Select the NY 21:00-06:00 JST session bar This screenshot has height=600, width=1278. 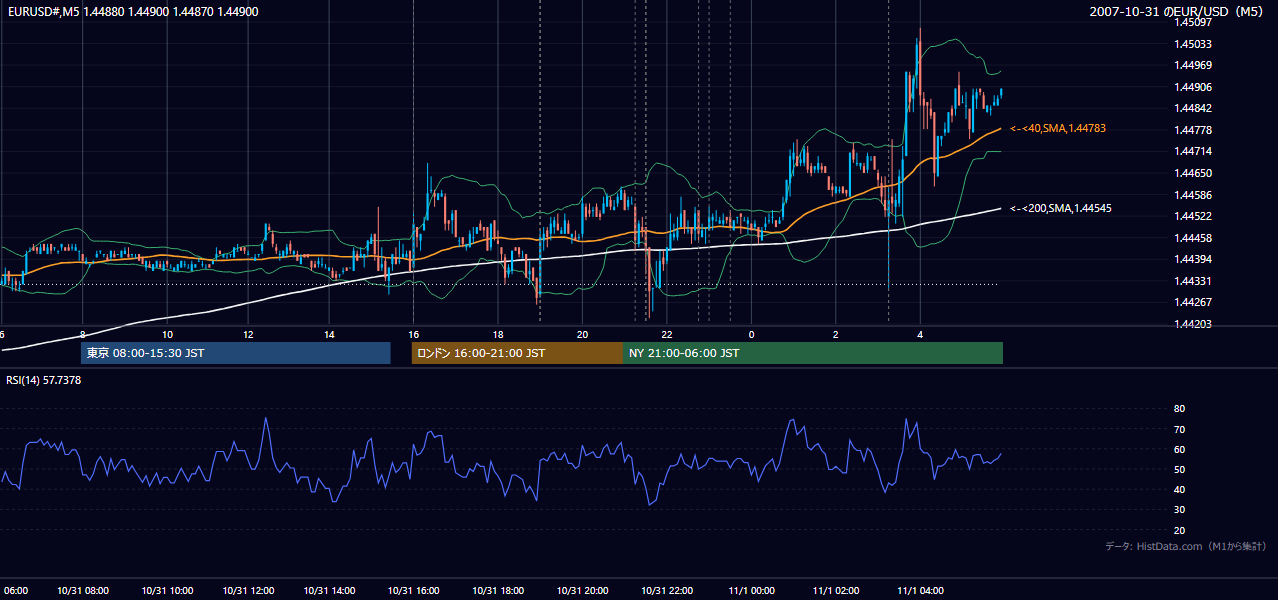click(813, 353)
